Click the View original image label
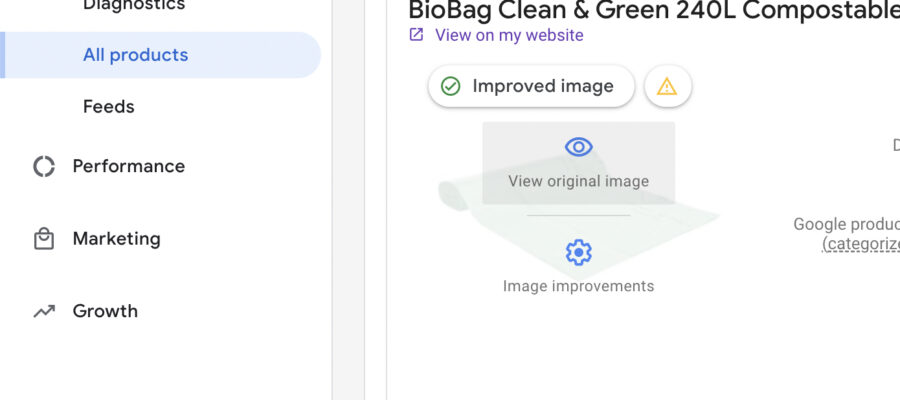 click(578, 182)
